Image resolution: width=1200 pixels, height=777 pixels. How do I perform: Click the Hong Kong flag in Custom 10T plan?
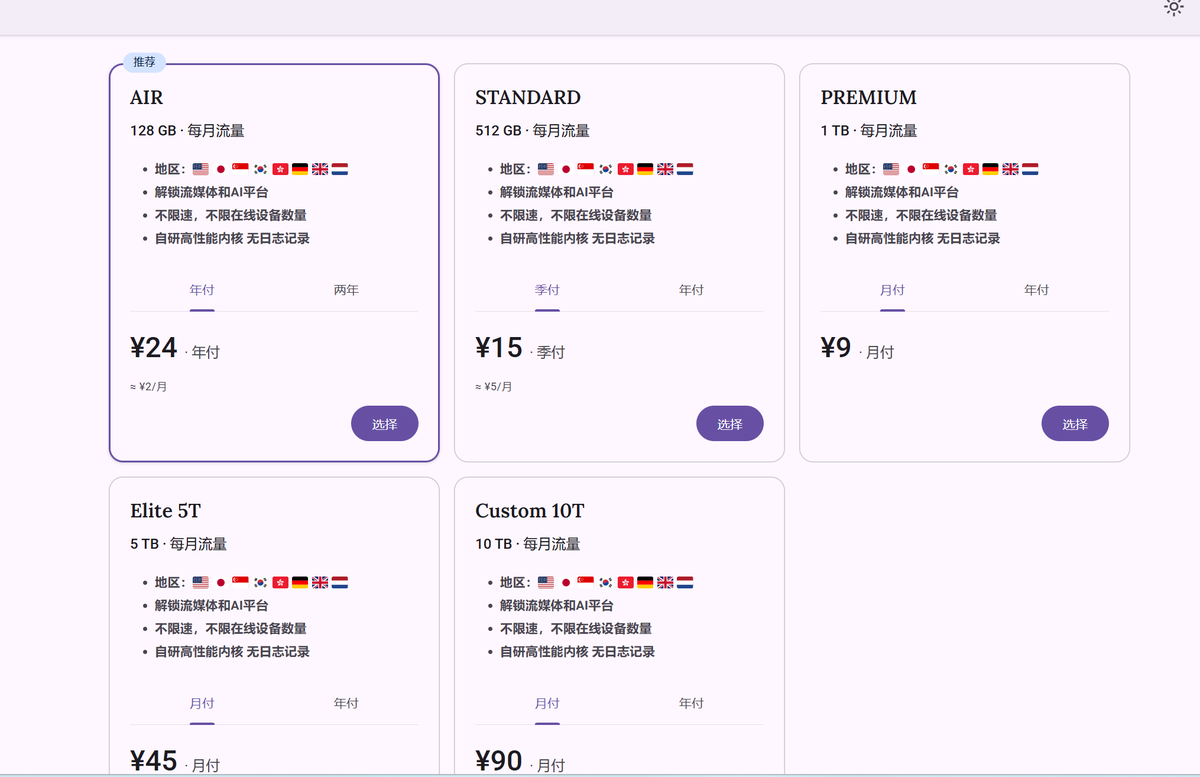coord(625,582)
